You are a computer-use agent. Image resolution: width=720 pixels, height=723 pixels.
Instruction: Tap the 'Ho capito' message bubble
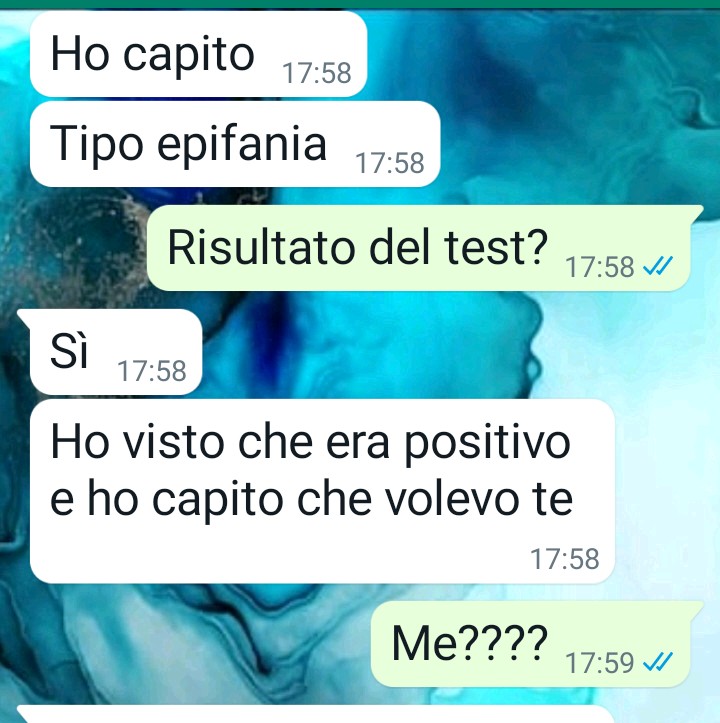198,54
